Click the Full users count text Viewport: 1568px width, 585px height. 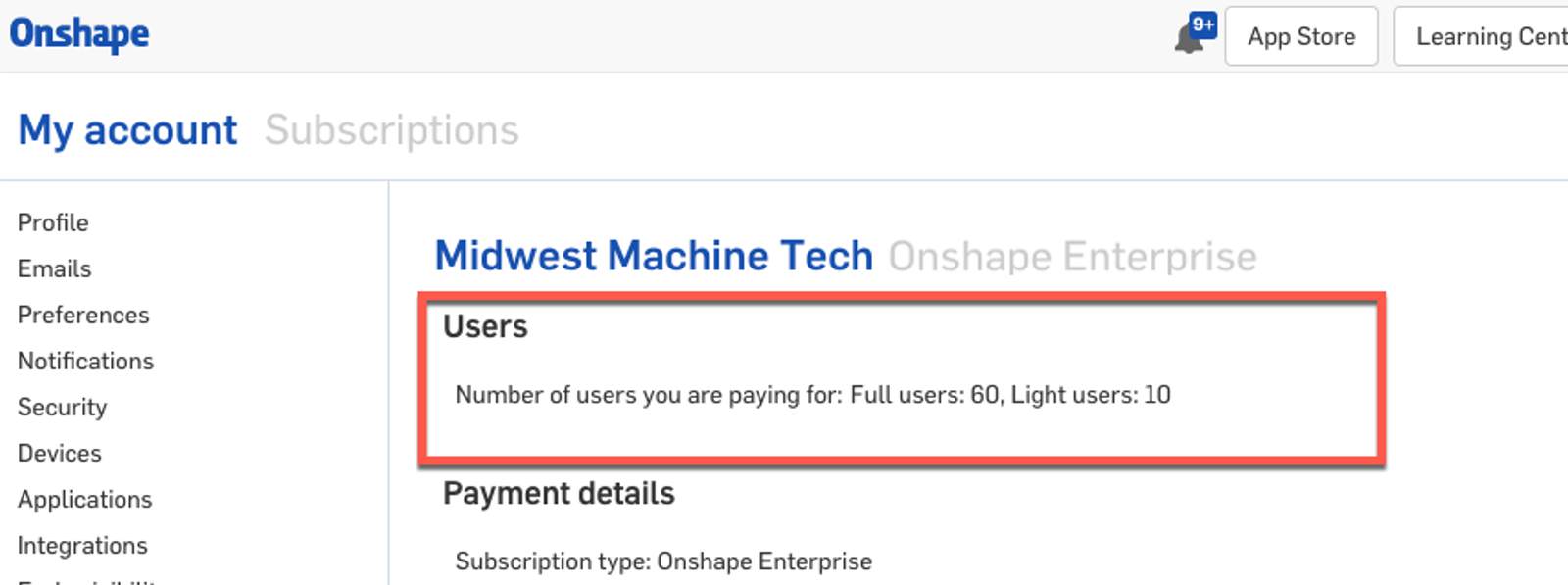[x=924, y=395]
